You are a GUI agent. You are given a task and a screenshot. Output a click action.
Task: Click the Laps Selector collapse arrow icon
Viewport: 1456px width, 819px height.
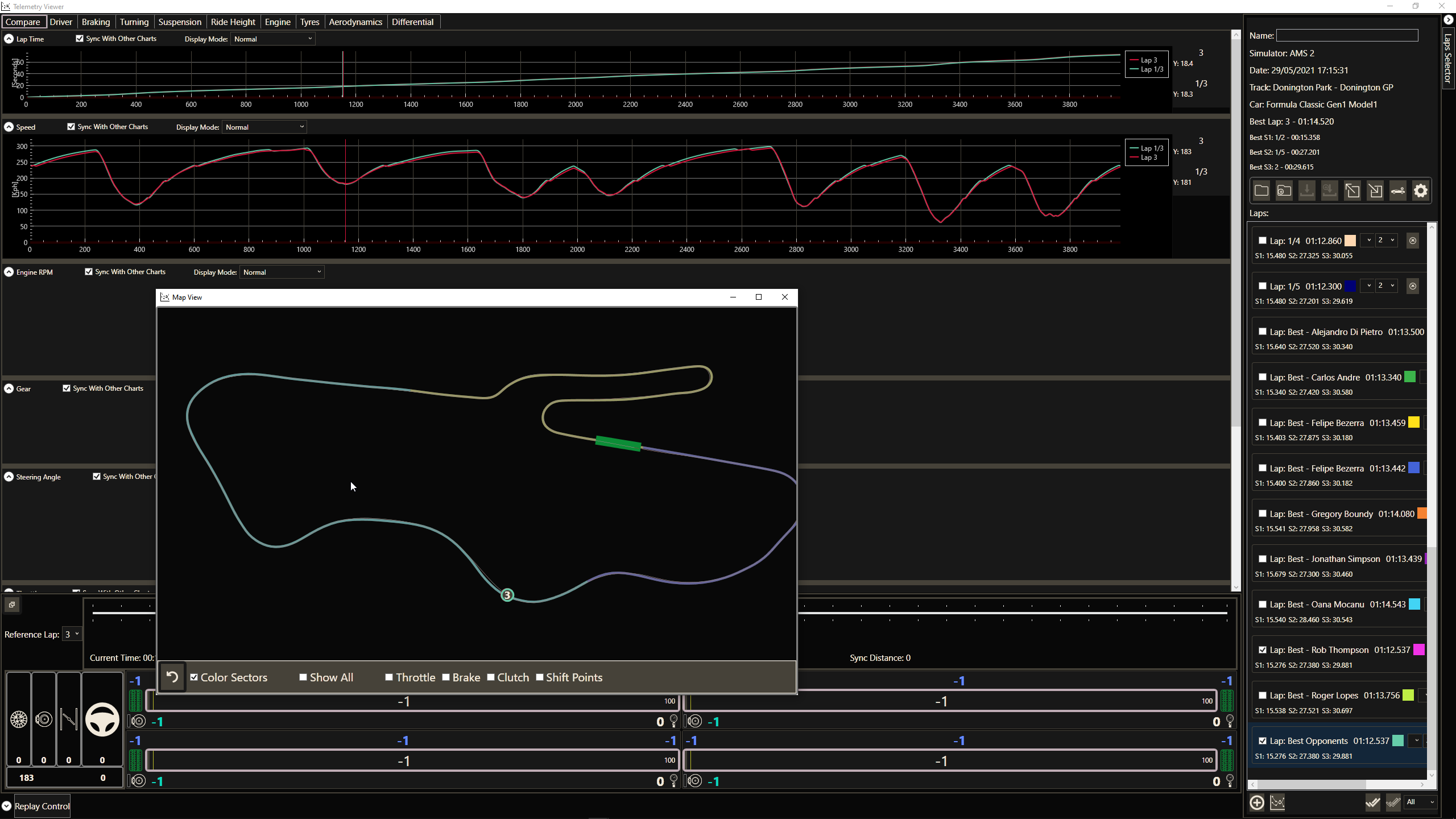(x=1449, y=20)
